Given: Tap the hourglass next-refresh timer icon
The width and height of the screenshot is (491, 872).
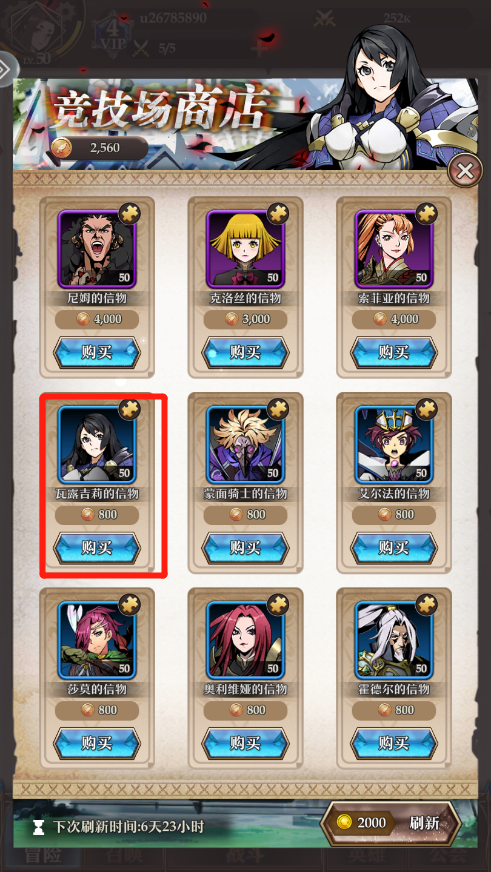Looking at the screenshot, I should click(x=38, y=828).
